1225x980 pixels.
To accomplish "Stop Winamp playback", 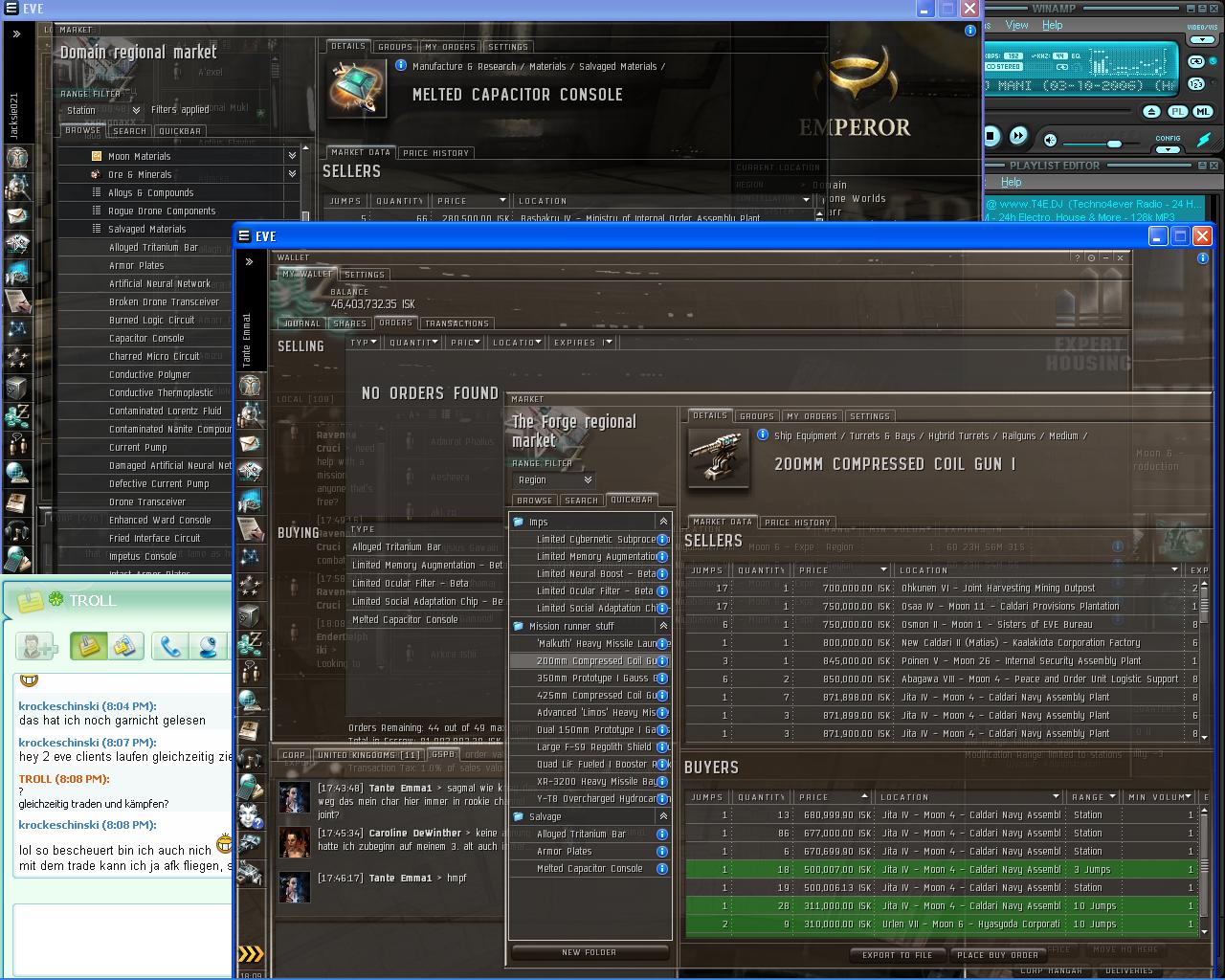I will (991, 136).
